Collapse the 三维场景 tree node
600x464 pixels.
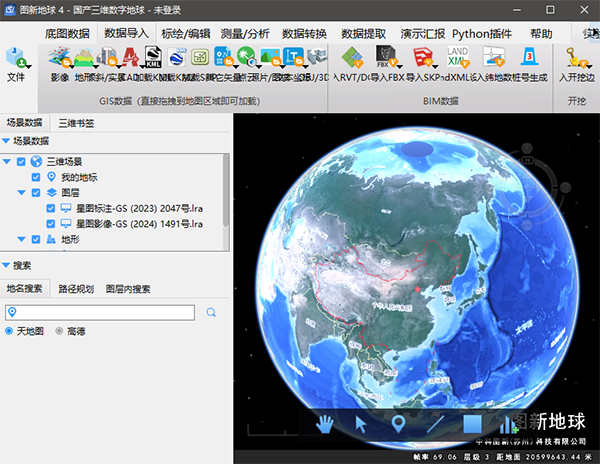(x=8, y=161)
